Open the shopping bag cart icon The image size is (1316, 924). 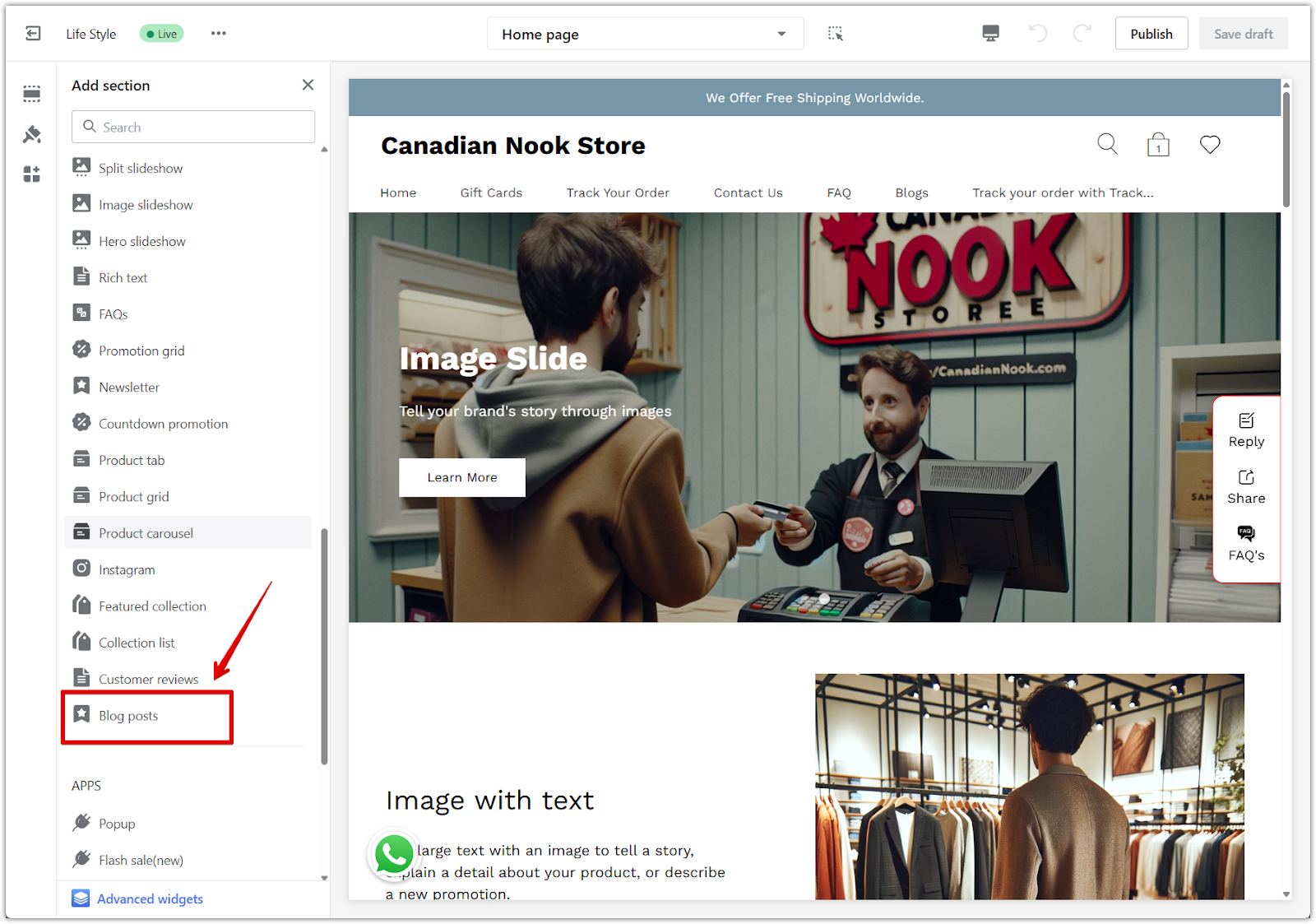1158,145
